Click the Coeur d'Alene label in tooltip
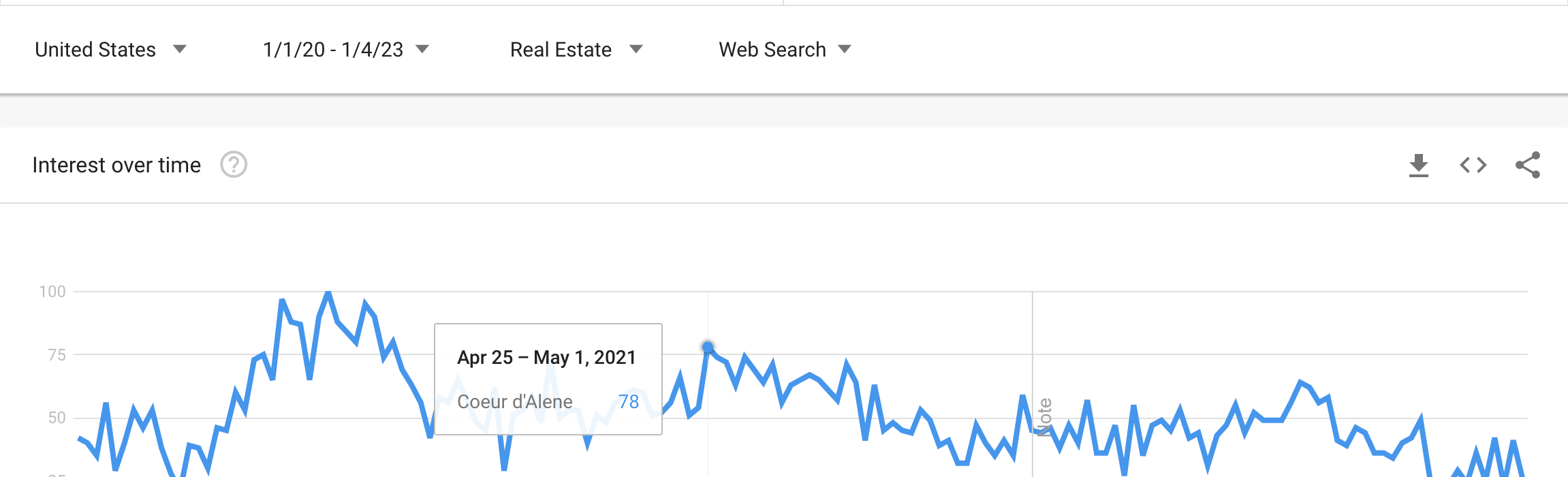Viewport: 1568px width, 477px height. click(514, 401)
